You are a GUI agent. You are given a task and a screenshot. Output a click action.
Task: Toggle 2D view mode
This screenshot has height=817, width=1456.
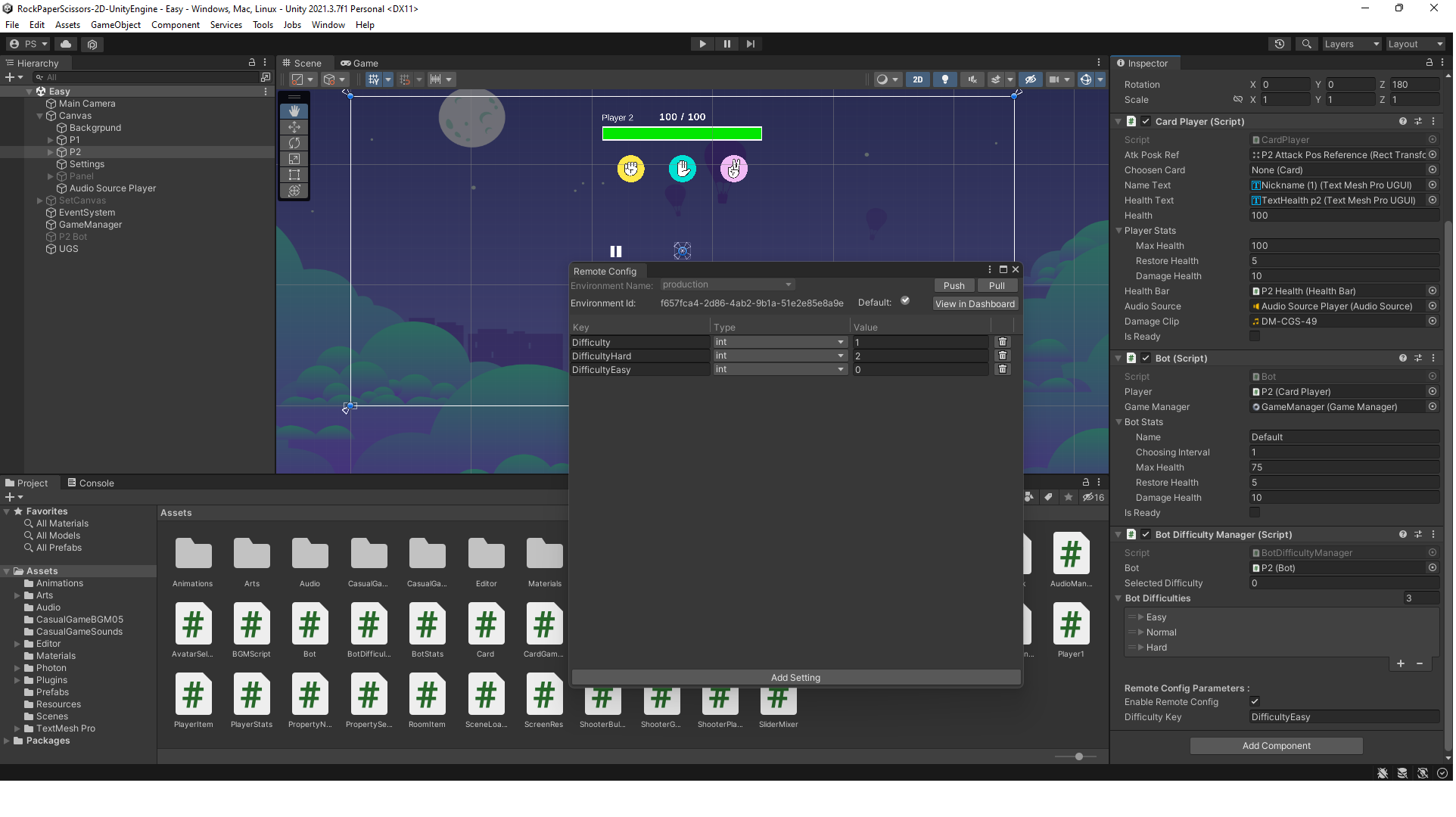[x=917, y=79]
